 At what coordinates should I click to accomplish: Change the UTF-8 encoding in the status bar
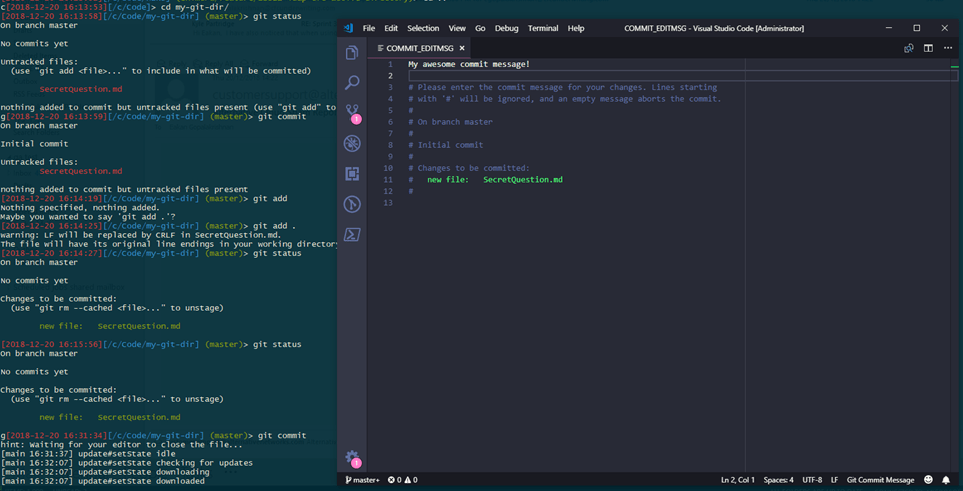point(811,480)
